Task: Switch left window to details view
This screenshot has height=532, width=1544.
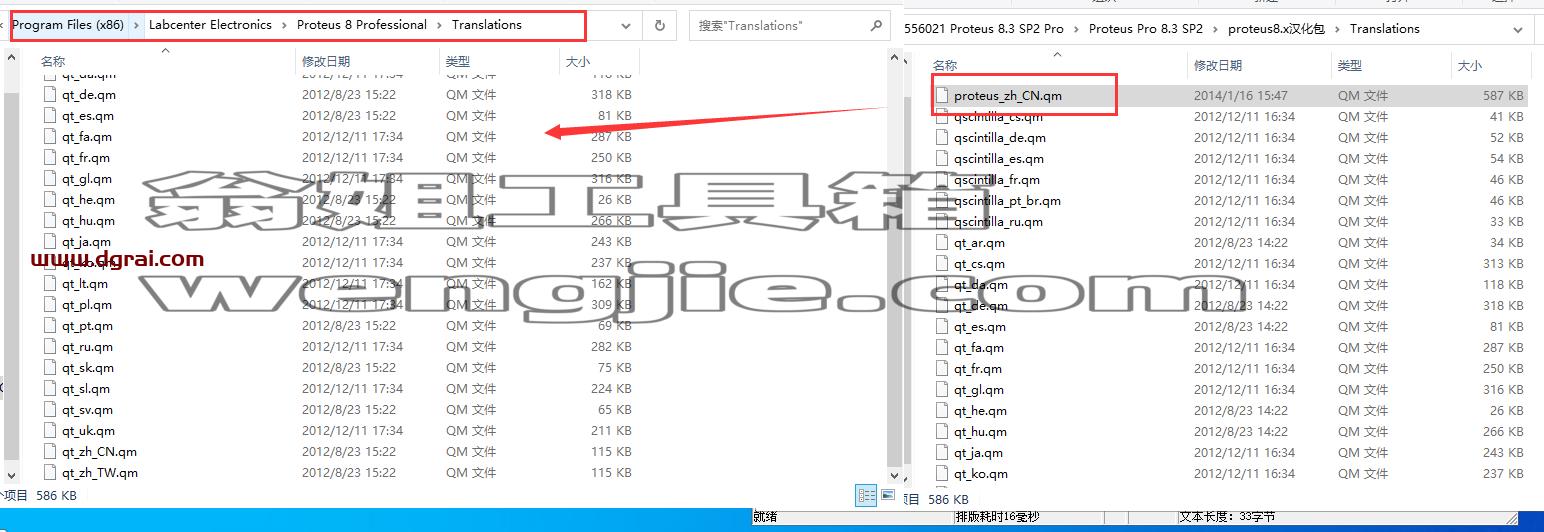Action: tap(866, 495)
